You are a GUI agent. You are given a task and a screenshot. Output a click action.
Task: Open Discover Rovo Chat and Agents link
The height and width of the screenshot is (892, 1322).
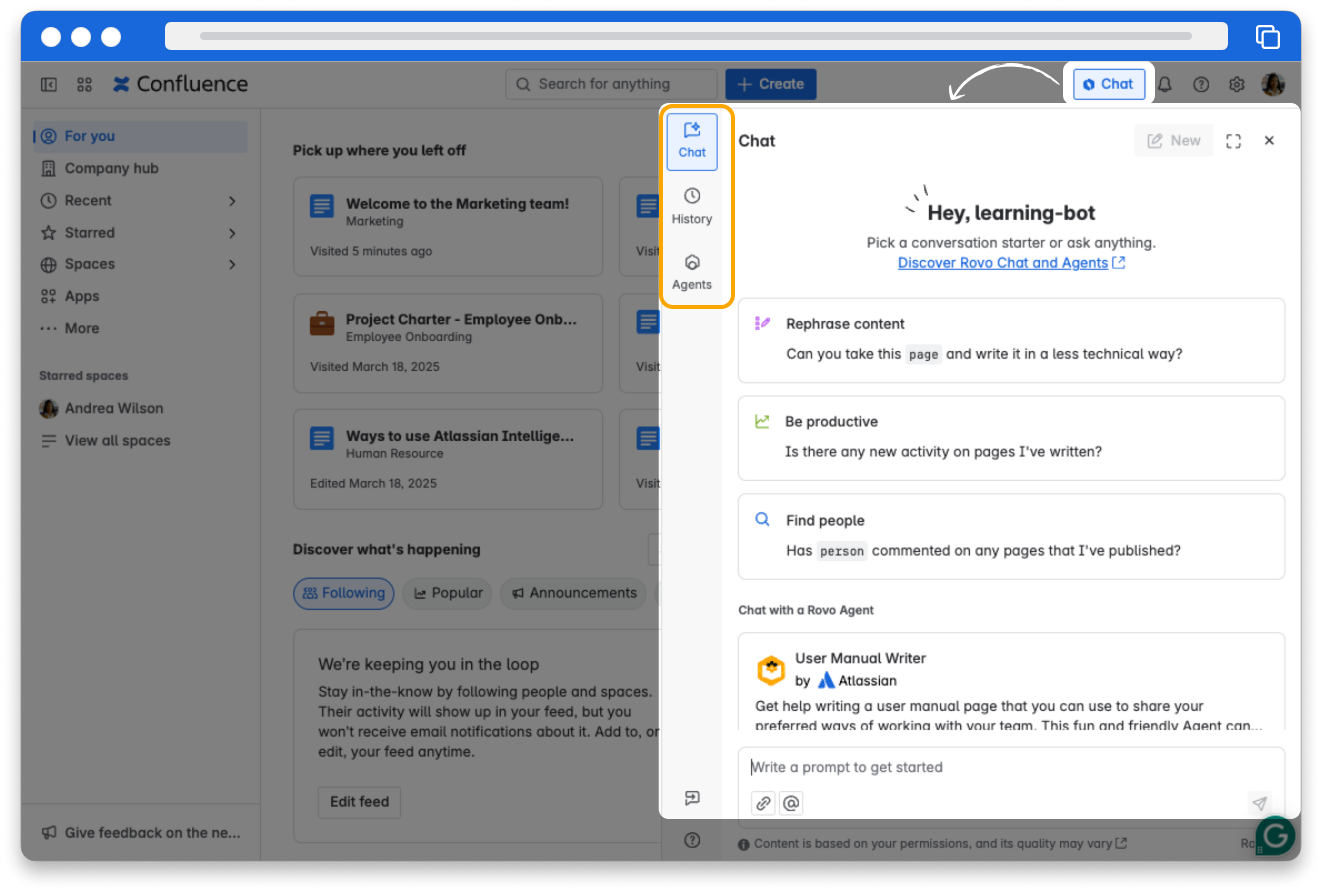(x=1011, y=263)
